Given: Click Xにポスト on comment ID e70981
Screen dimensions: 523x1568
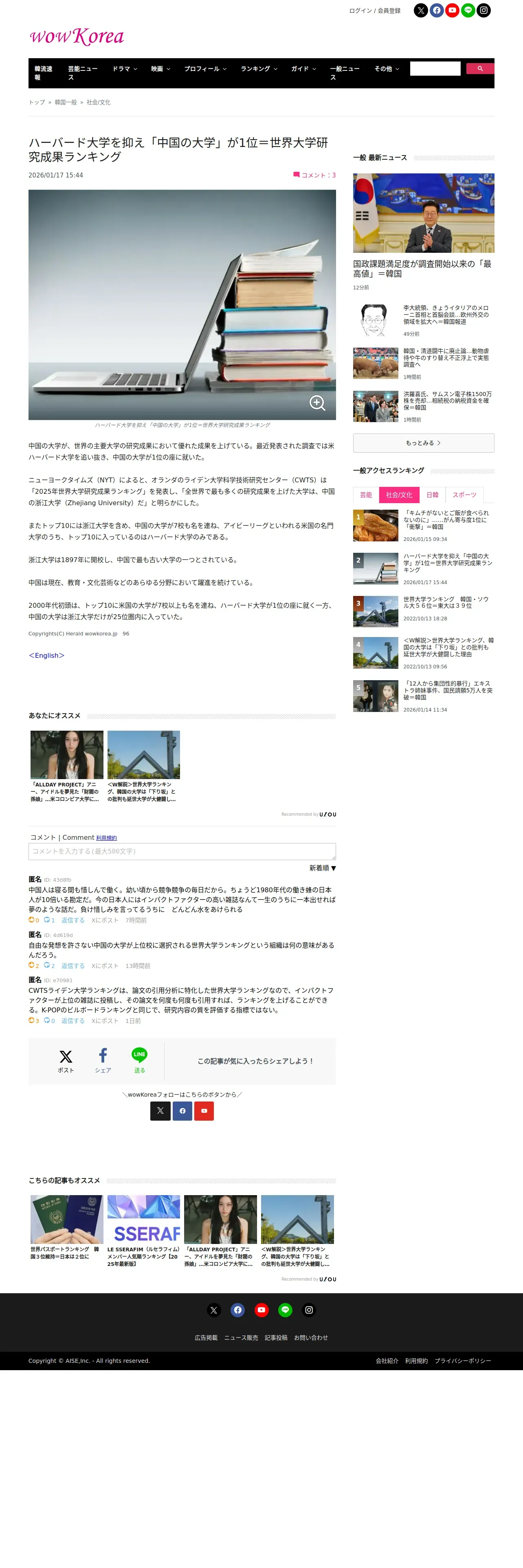Looking at the screenshot, I should pyautogui.click(x=105, y=1020).
